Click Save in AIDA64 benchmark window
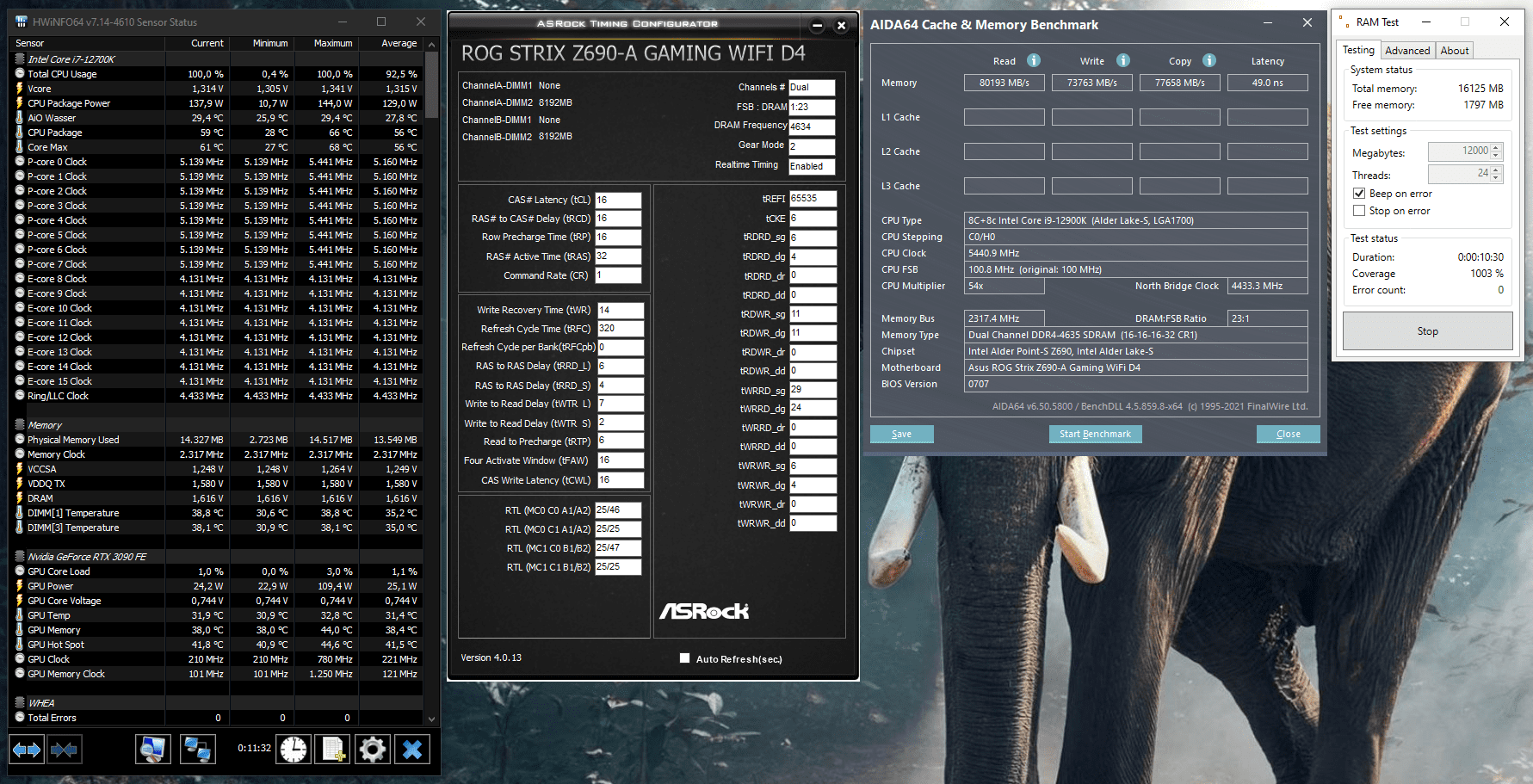This screenshot has width=1533, height=784. coord(901,434)
